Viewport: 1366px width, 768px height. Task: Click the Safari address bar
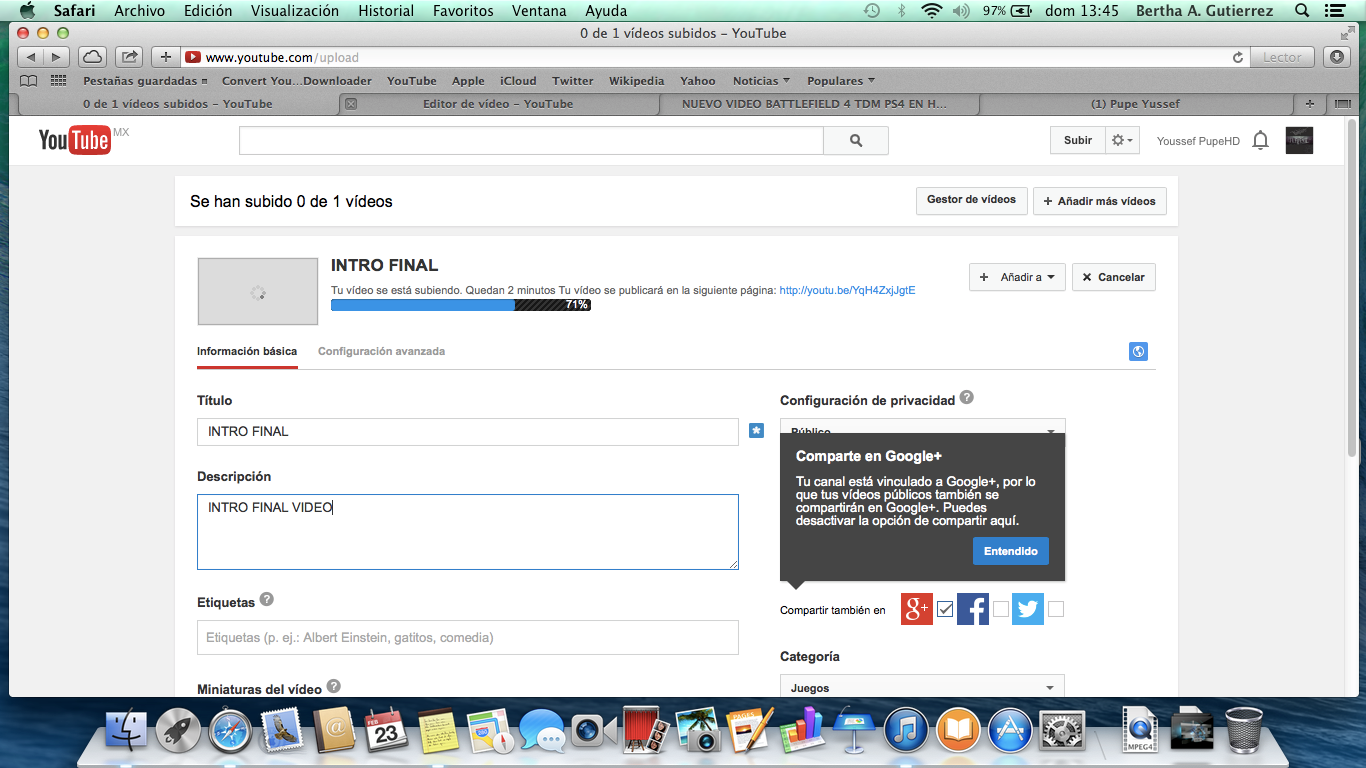click(715, 57)
